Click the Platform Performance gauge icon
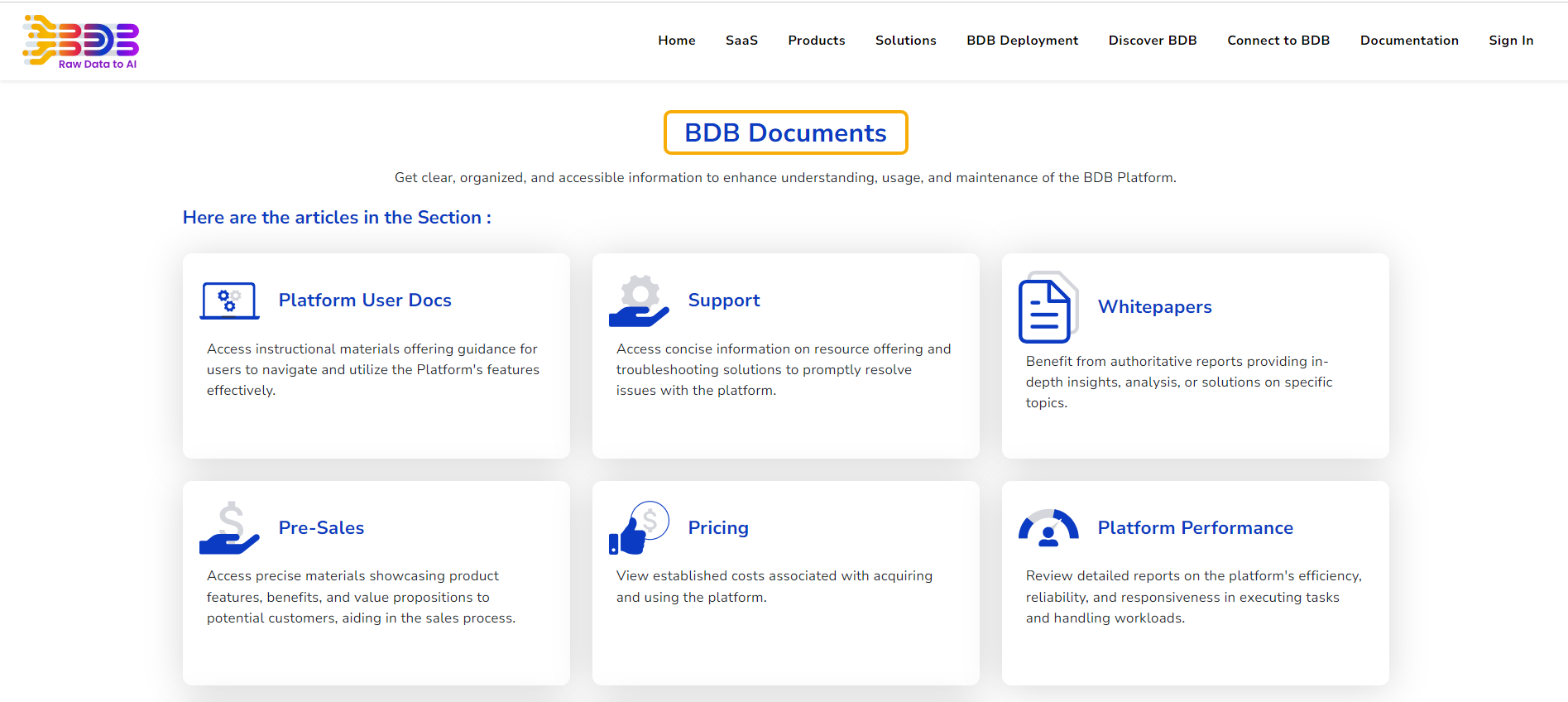This screenshot has height=702, width=1568. (1048, 528)
